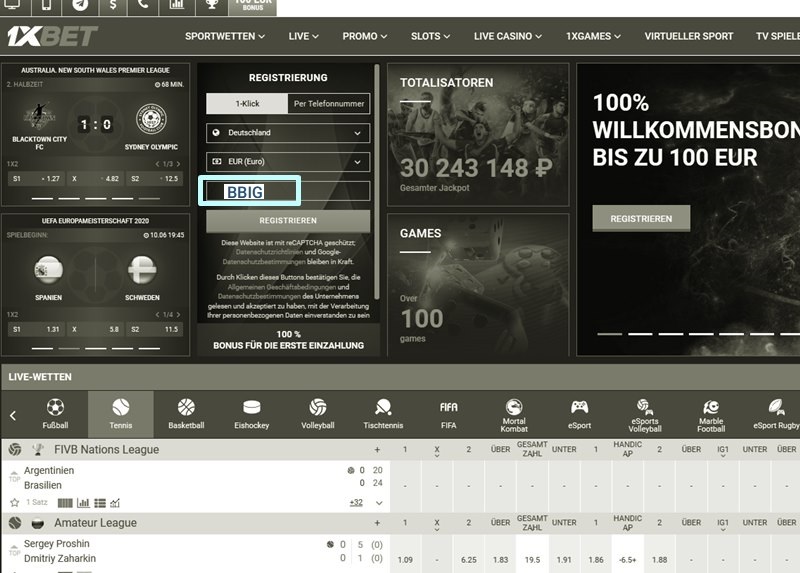Open the Deutschland country dropdown
This screenshot has width=800, height=573.
288,133
